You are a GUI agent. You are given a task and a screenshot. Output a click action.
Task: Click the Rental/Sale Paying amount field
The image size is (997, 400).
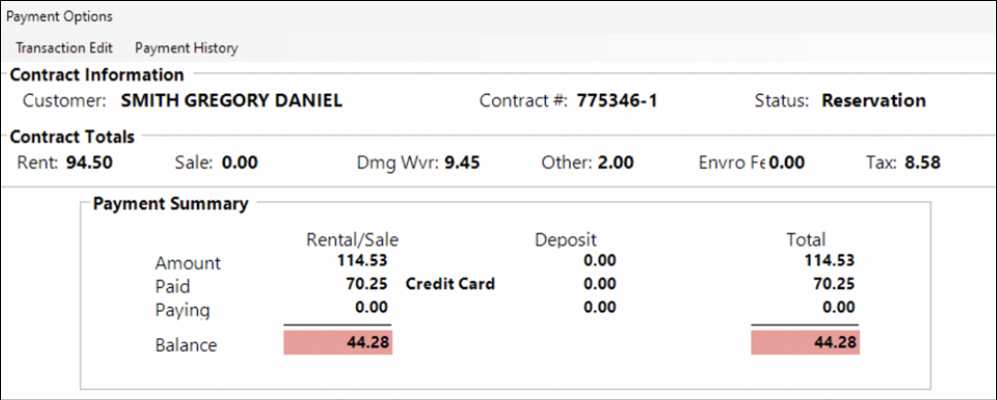point(372,308)
